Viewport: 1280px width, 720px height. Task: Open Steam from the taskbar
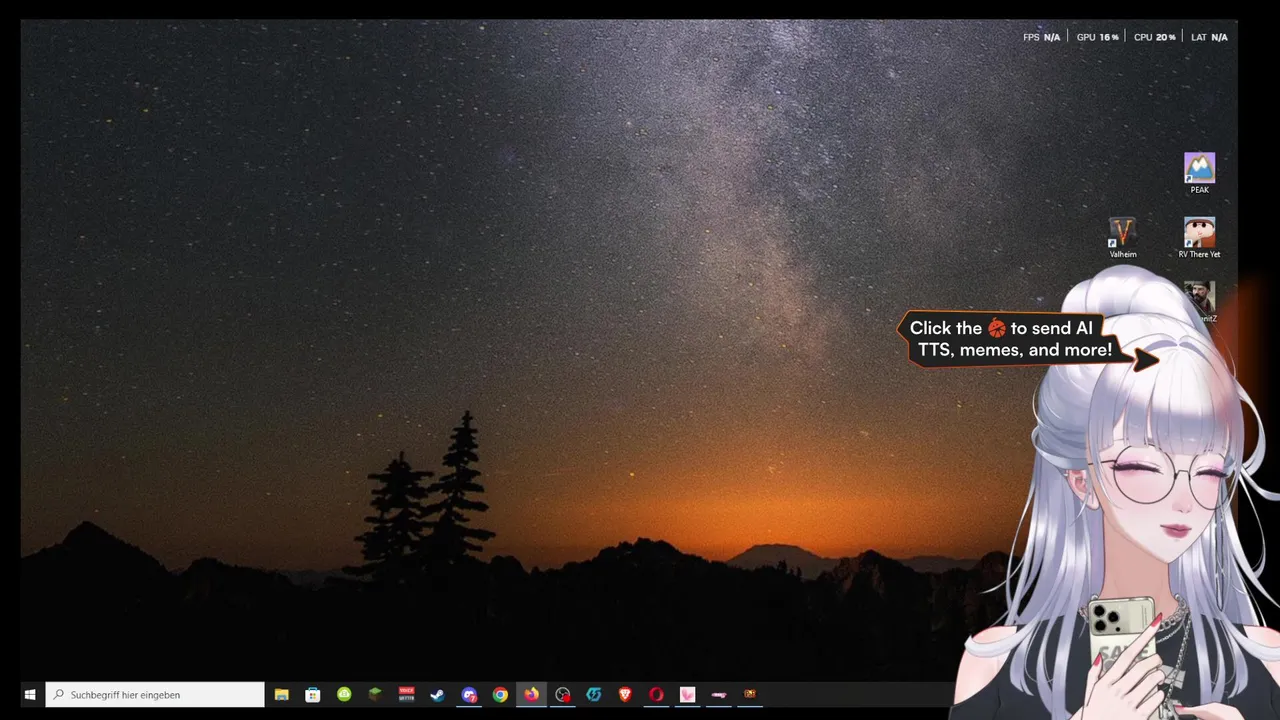[437, 694]
